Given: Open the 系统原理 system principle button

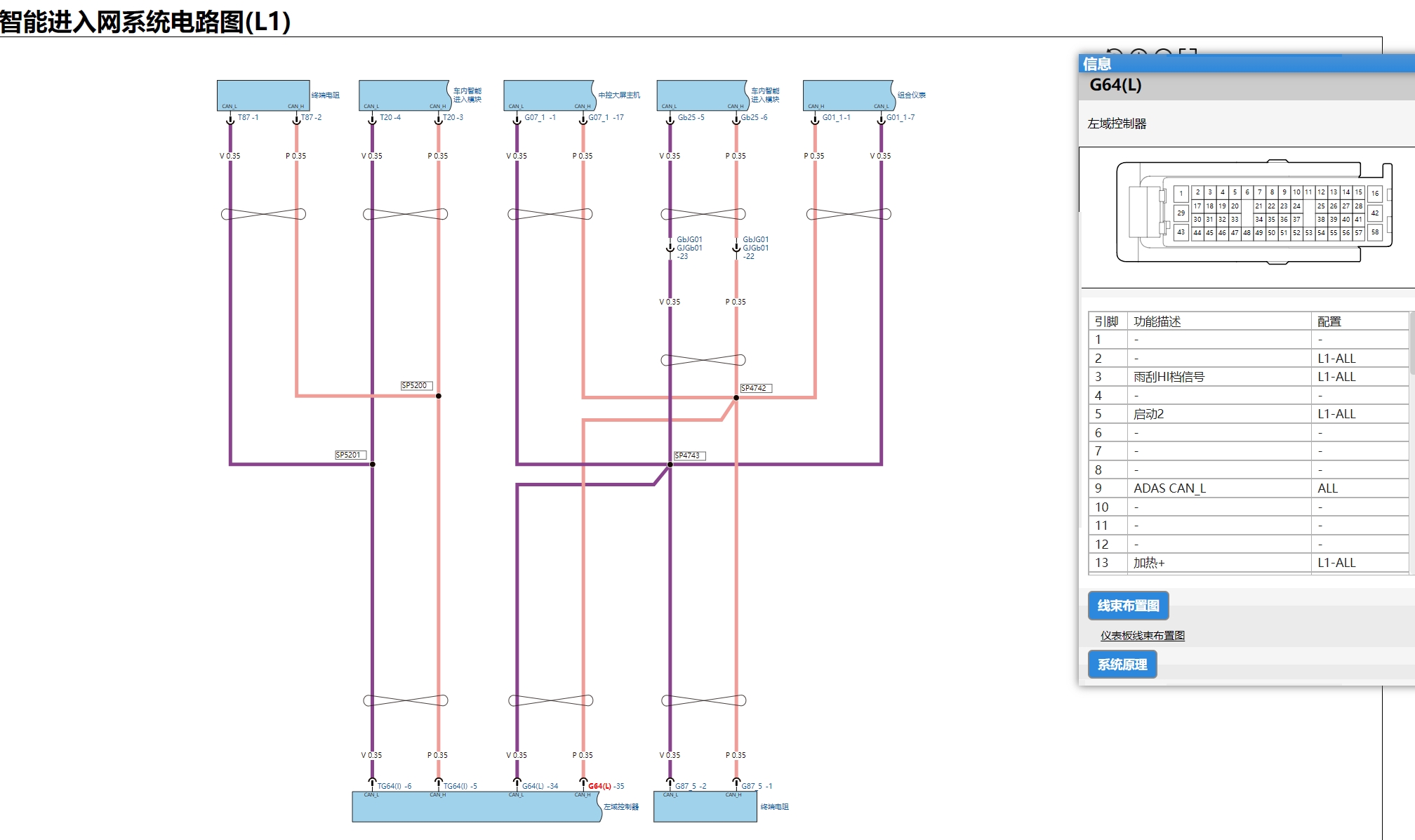Looking at the screenshot, I should (1122, 665).
